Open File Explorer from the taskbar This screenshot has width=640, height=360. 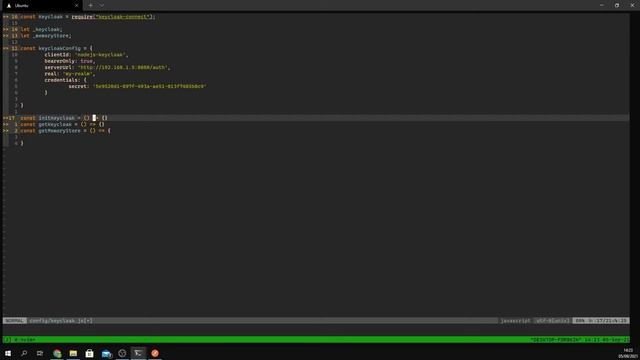73,353
